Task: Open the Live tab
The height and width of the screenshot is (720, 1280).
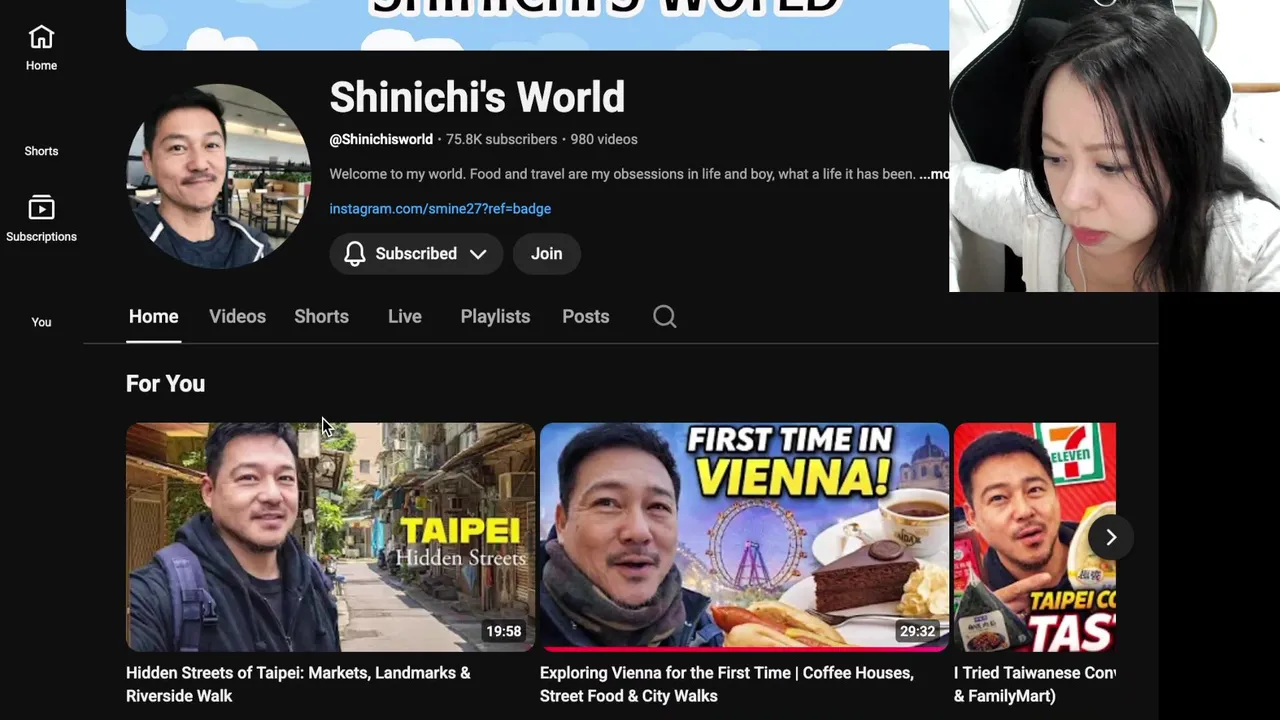Action: 404,317
